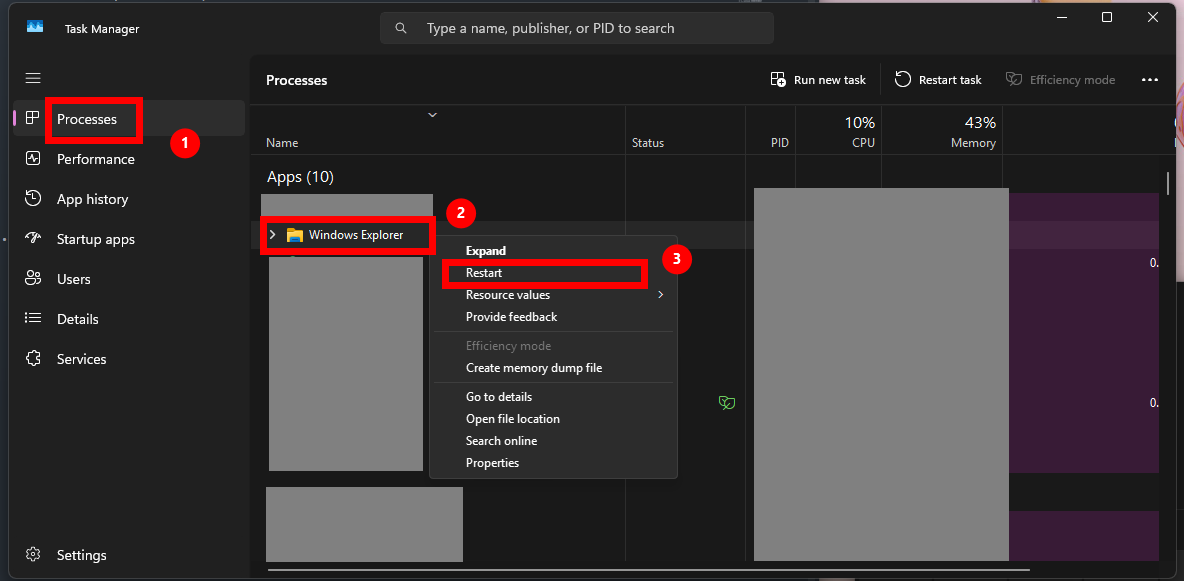Click the Restart task button
Image resolution: width=1184 pixels, height=581 pixels.
(938, 80)
